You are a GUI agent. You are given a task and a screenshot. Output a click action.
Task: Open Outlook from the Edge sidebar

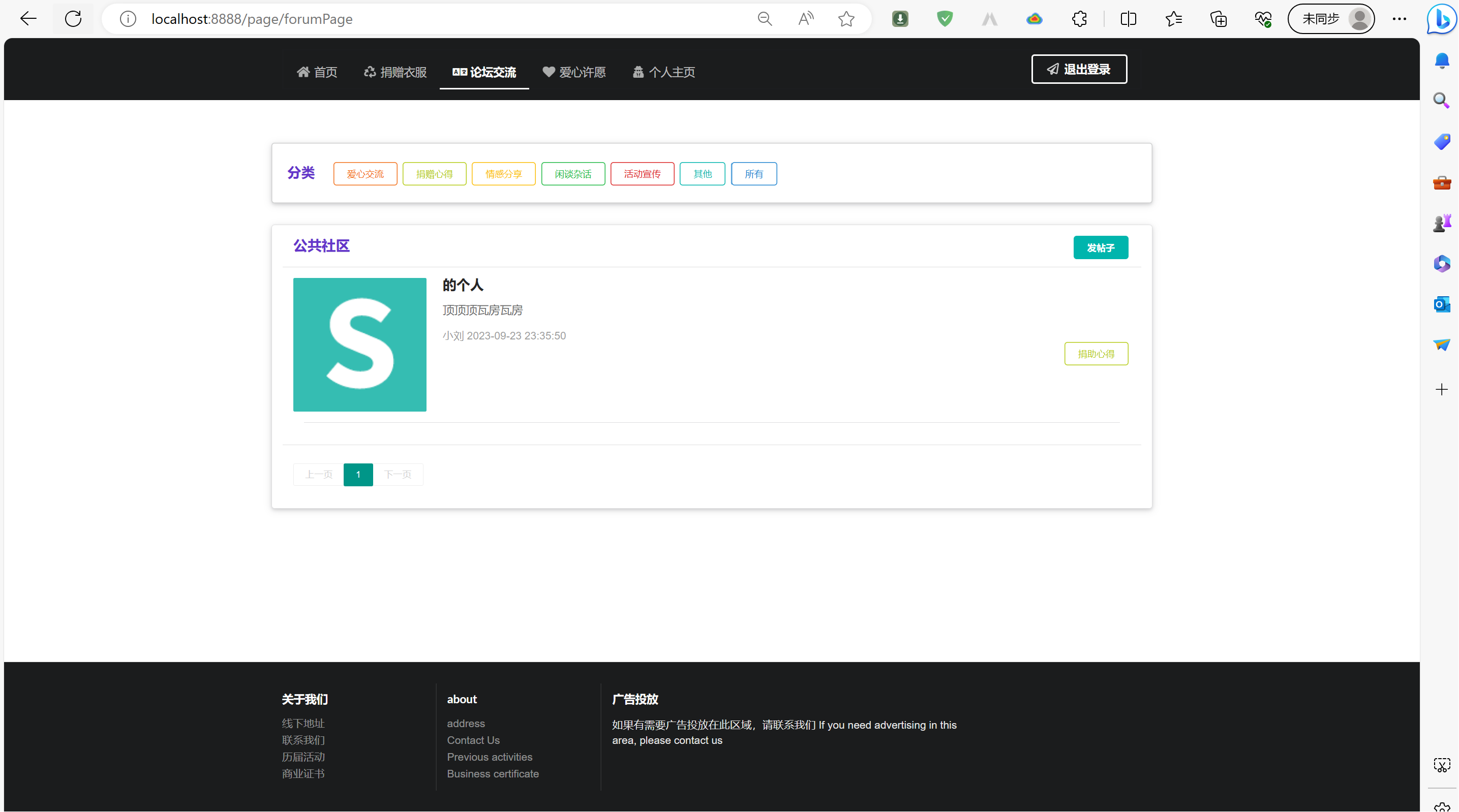point(1441,305)
